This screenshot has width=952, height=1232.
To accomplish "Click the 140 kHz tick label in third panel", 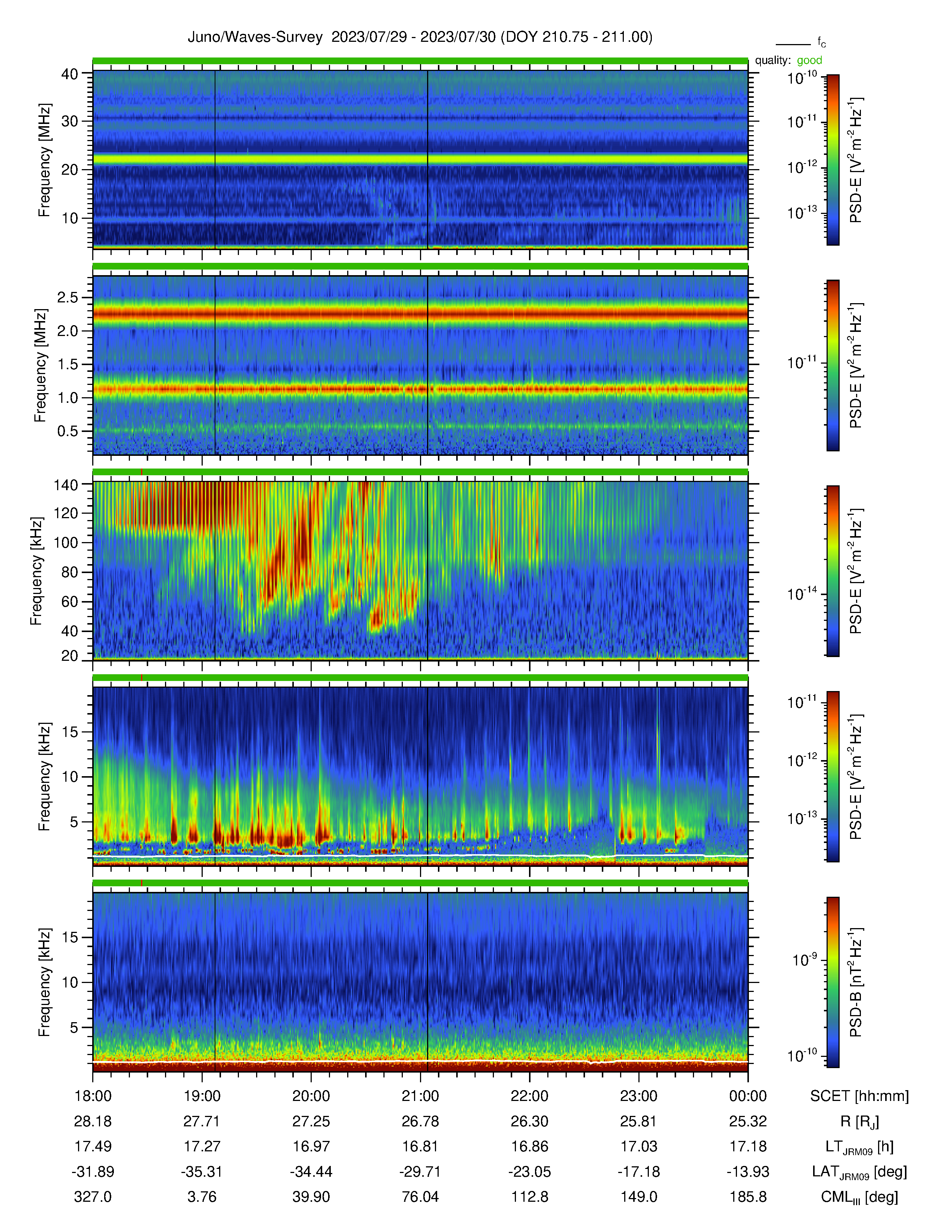I will coord(65,485).
